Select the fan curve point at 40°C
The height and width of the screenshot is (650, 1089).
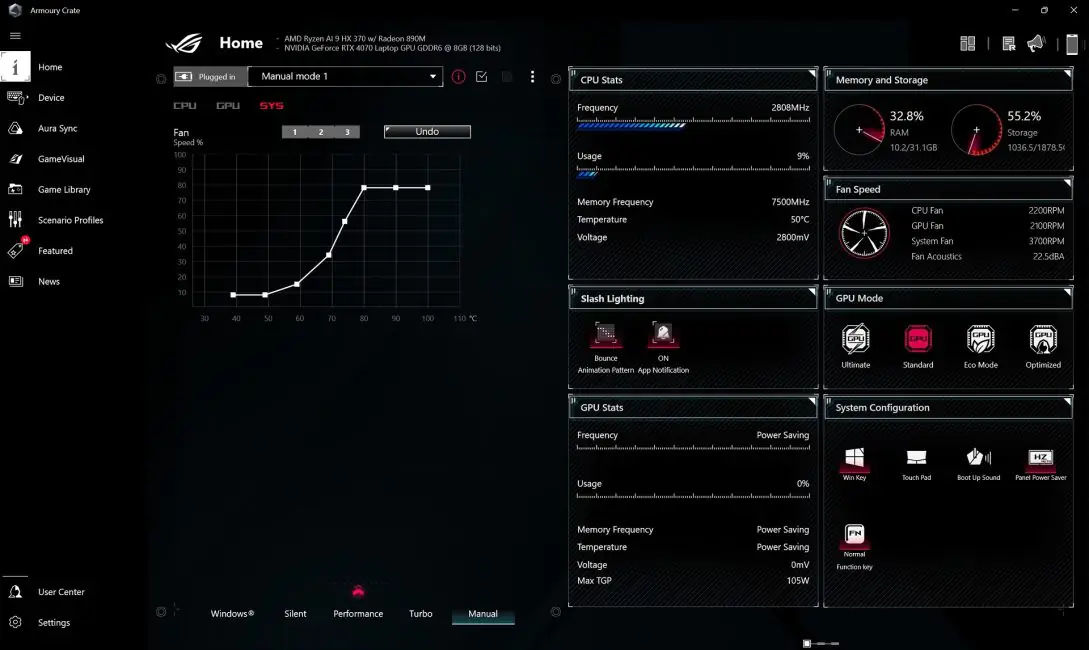pyautogui.click(x=233, y=295)
